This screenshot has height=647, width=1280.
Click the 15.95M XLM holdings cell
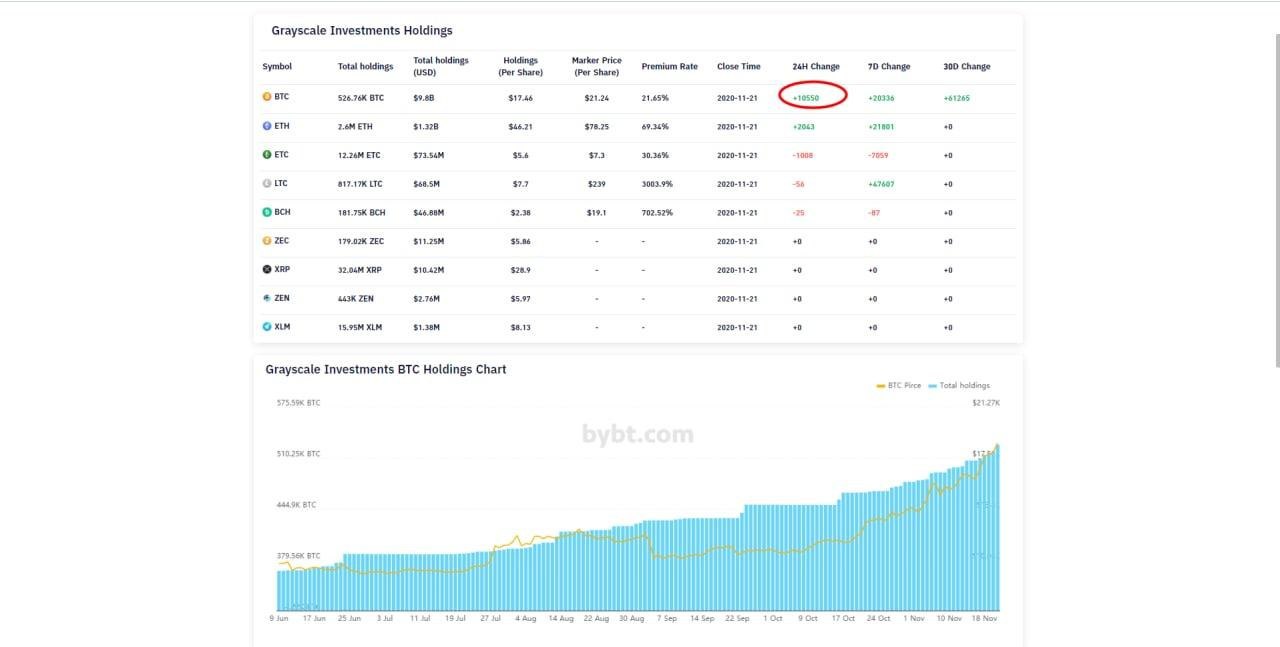click(360, 327)
